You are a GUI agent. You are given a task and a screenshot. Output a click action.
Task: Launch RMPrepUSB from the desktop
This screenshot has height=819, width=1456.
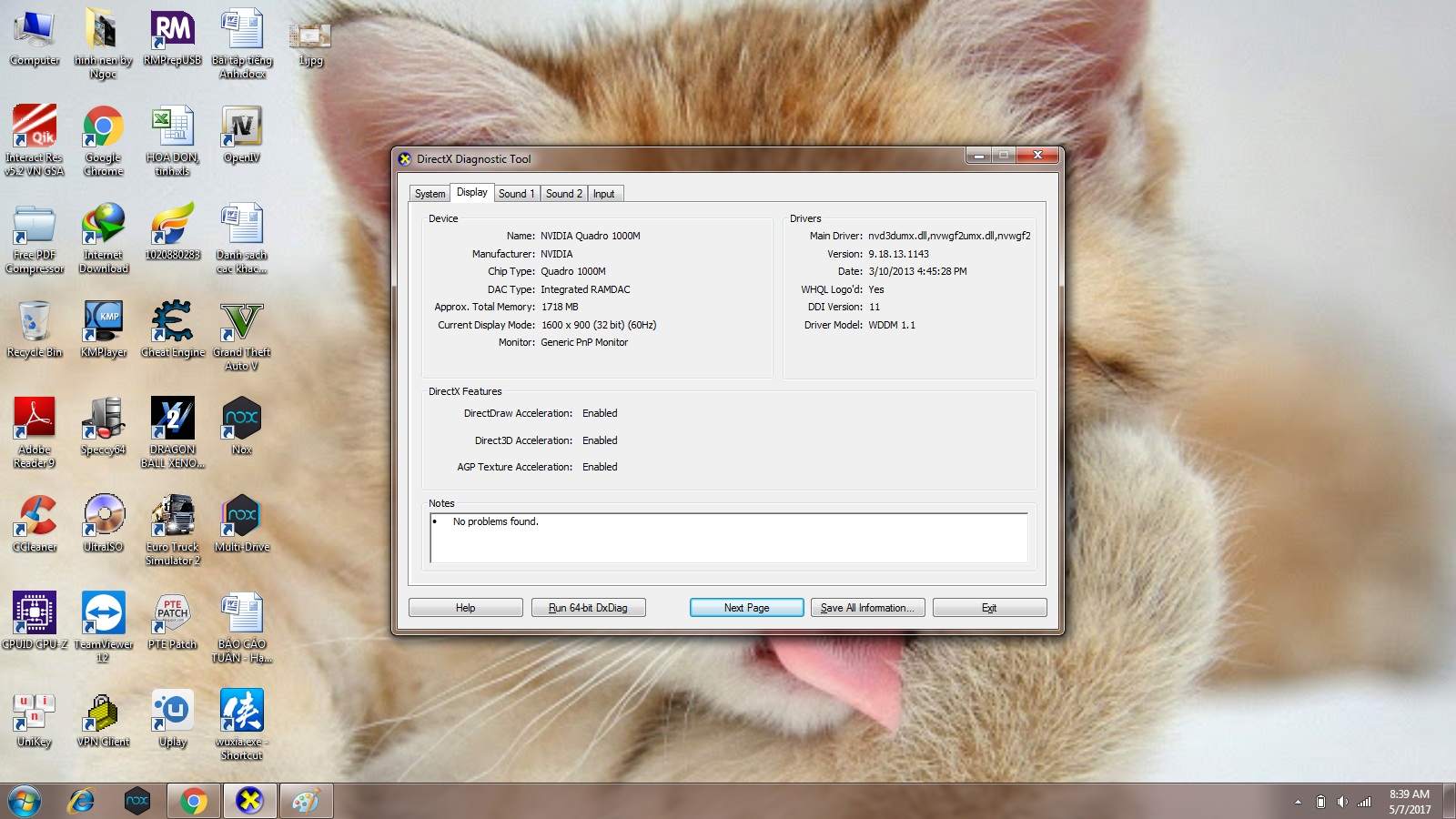(172, 37)
